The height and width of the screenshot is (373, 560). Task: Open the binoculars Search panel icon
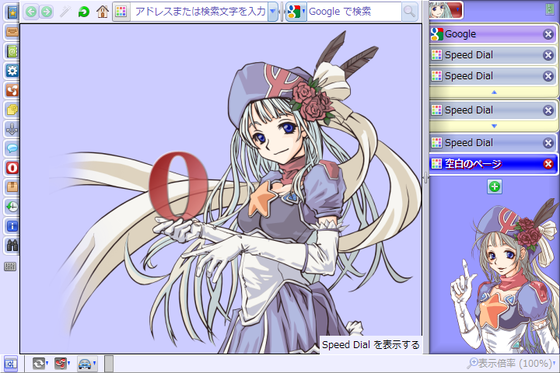tap(12, 245)
